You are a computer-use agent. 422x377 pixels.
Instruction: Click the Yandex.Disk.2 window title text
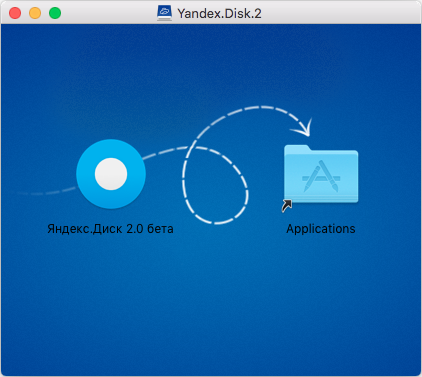219,14
